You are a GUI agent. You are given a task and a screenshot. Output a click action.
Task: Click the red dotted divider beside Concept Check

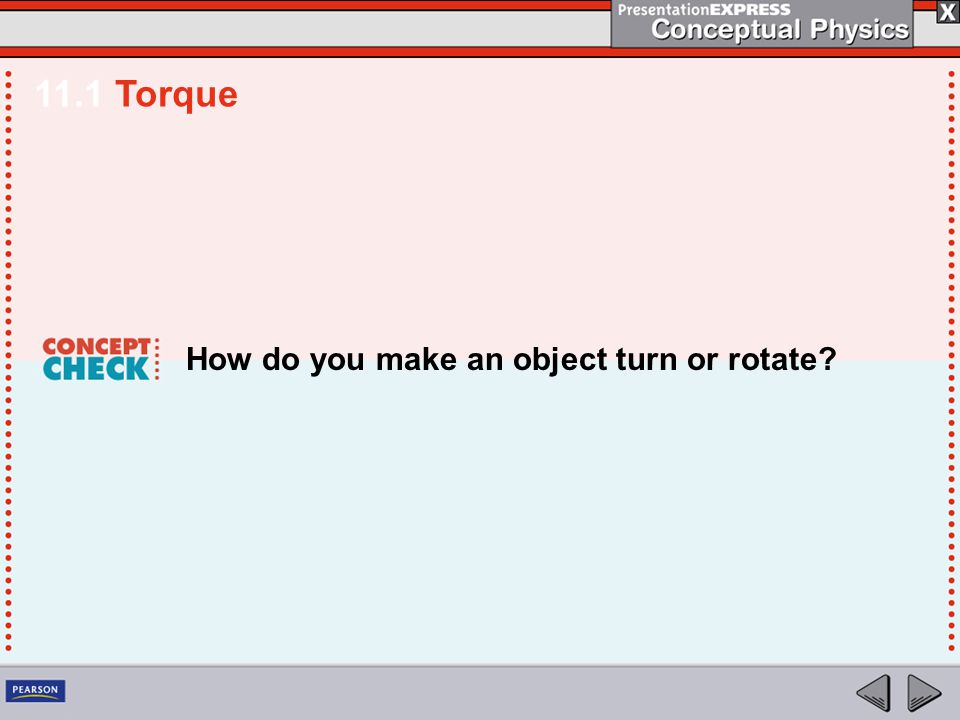pos(157,359)
